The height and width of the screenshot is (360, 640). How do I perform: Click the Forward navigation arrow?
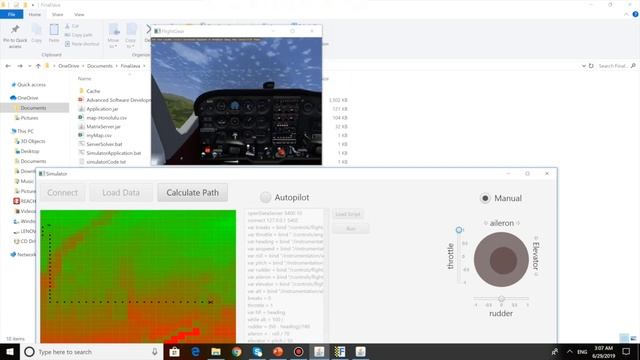pyautogui.click(x=20, y=66)
